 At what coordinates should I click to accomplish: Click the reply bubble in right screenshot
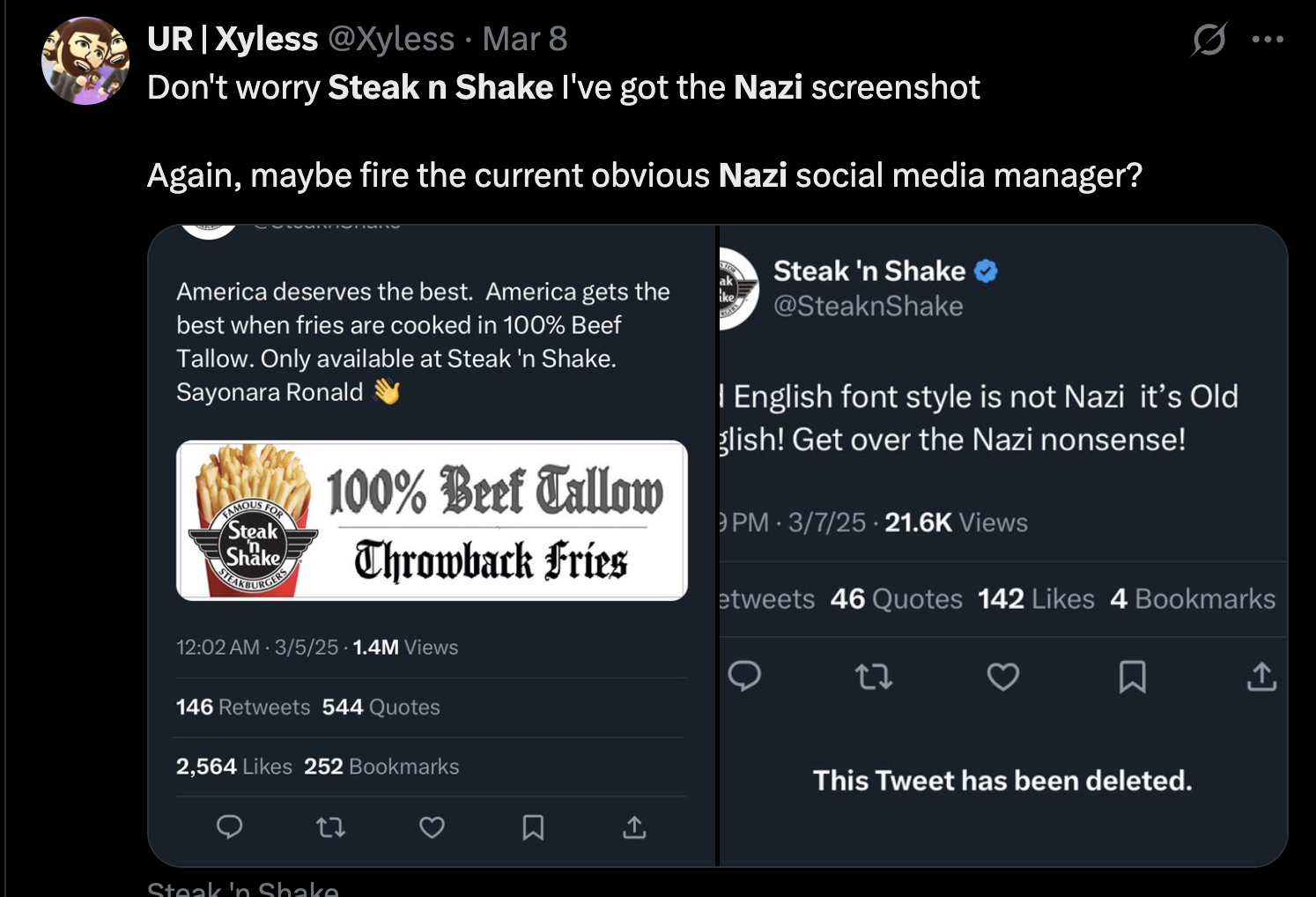[744, 676]
